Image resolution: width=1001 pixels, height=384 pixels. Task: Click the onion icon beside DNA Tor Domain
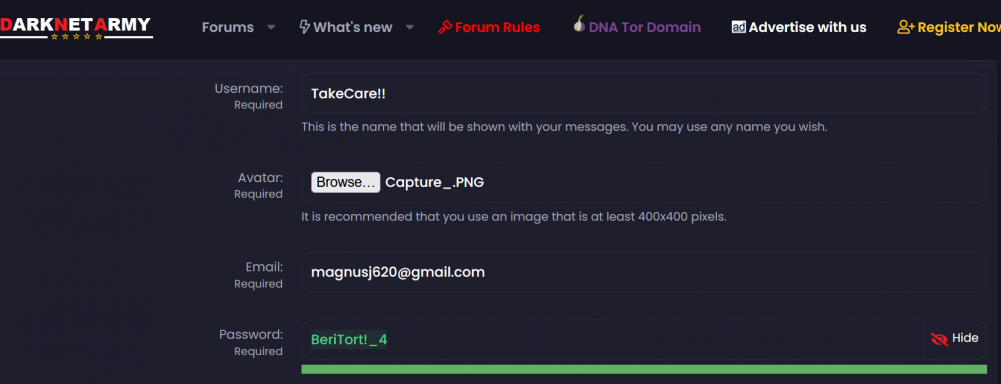pyautogui.click(x=579, y=24)
